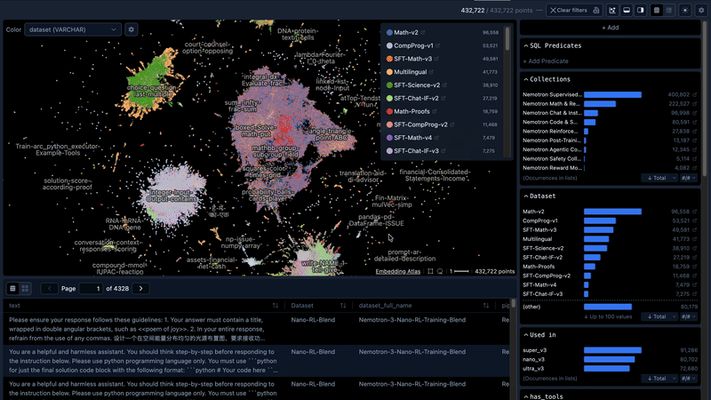Click the legend list scrollbar

click(x=507, y=41)
